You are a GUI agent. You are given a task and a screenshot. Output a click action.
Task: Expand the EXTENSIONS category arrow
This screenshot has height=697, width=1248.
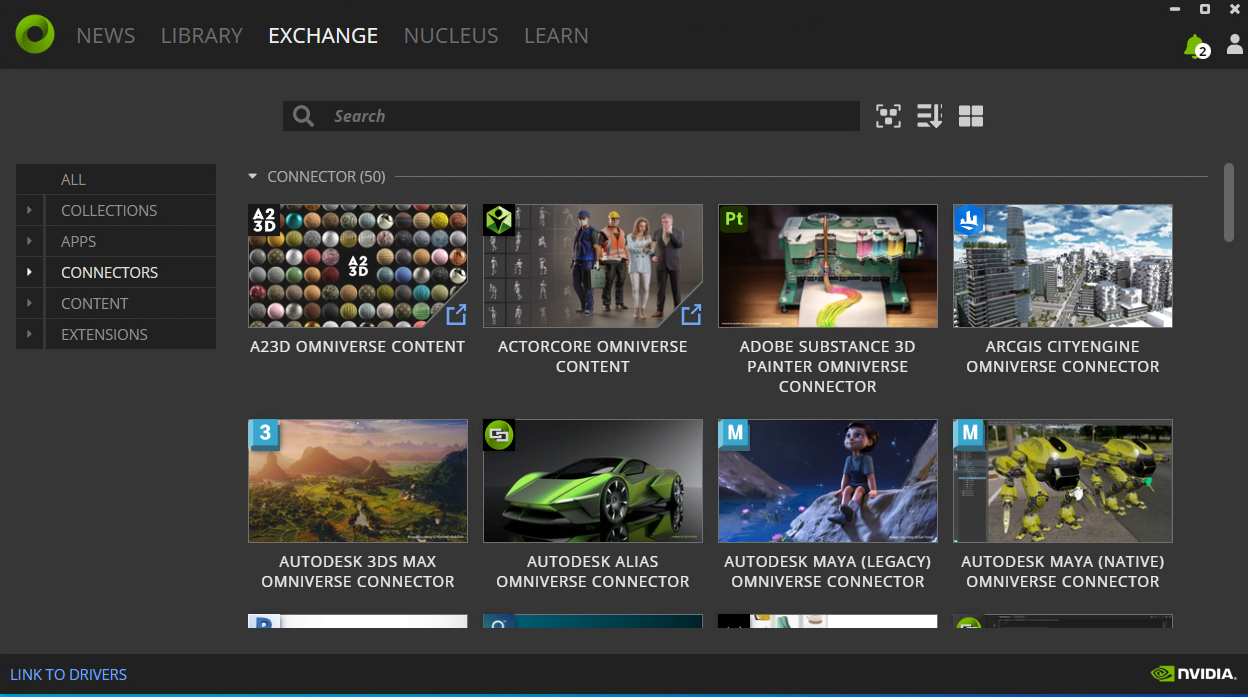[30, 334]
